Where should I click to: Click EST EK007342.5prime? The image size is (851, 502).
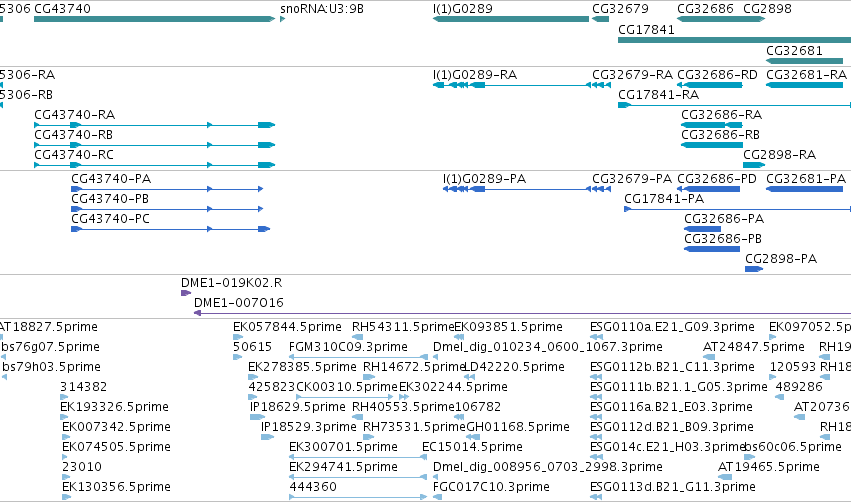point(66,437)
